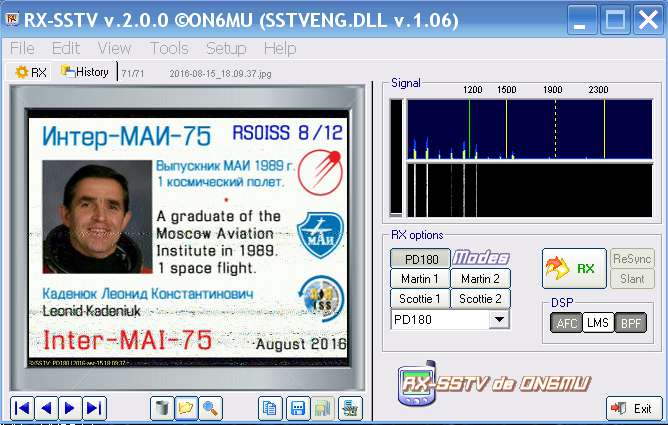
Task: Open the Setup menu
Action: [x=226, y=49]
